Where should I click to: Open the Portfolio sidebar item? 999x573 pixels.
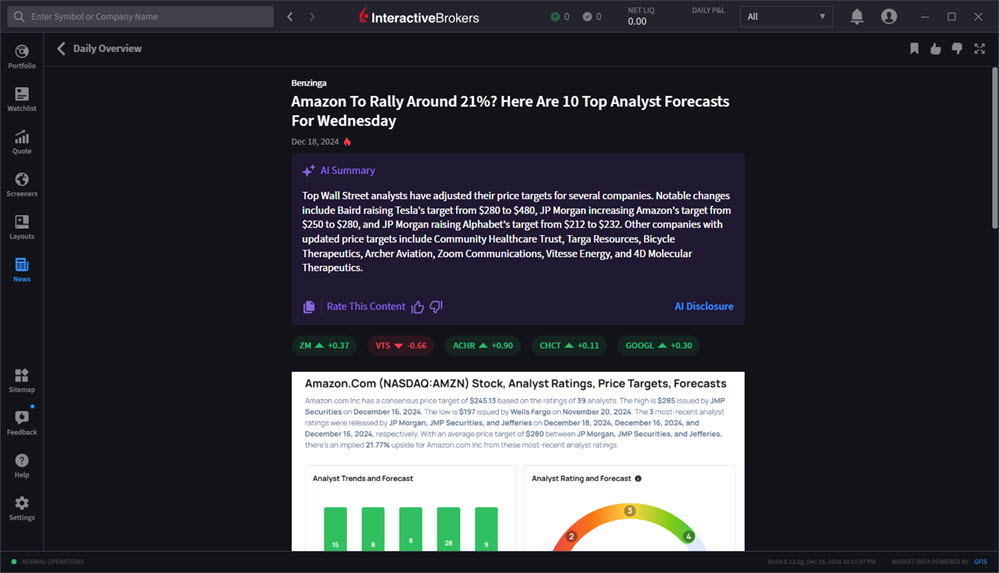coord(22,57)
